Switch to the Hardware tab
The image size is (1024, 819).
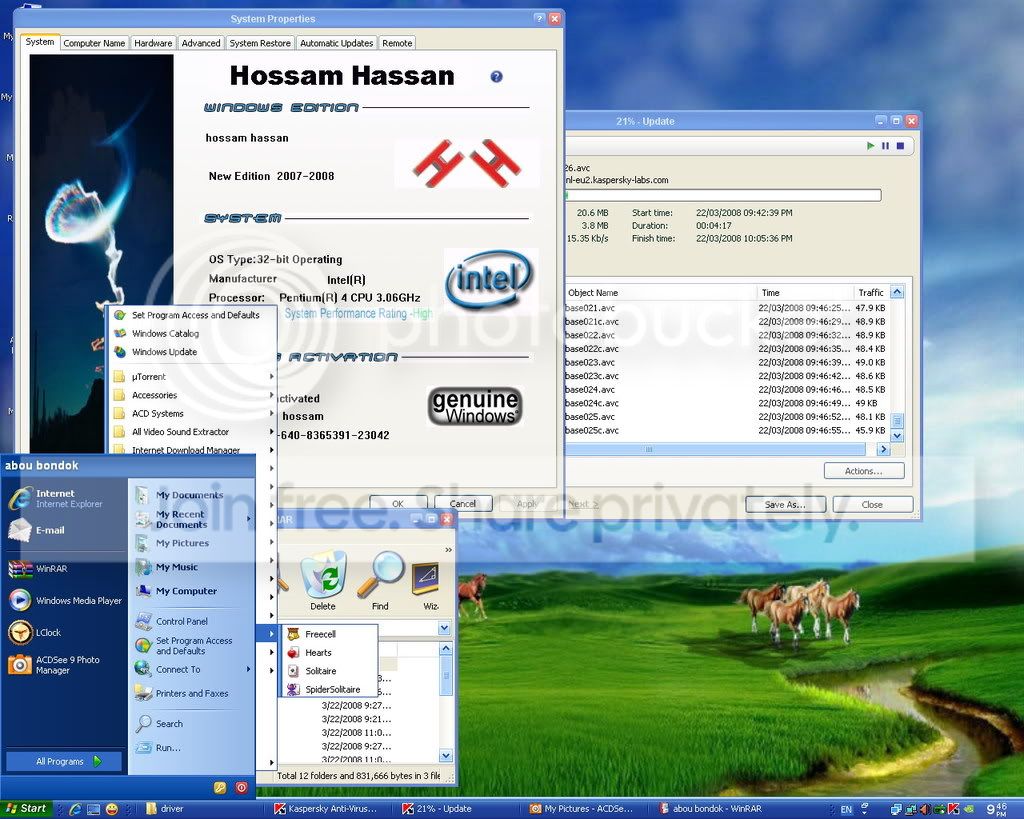(153, 43)
